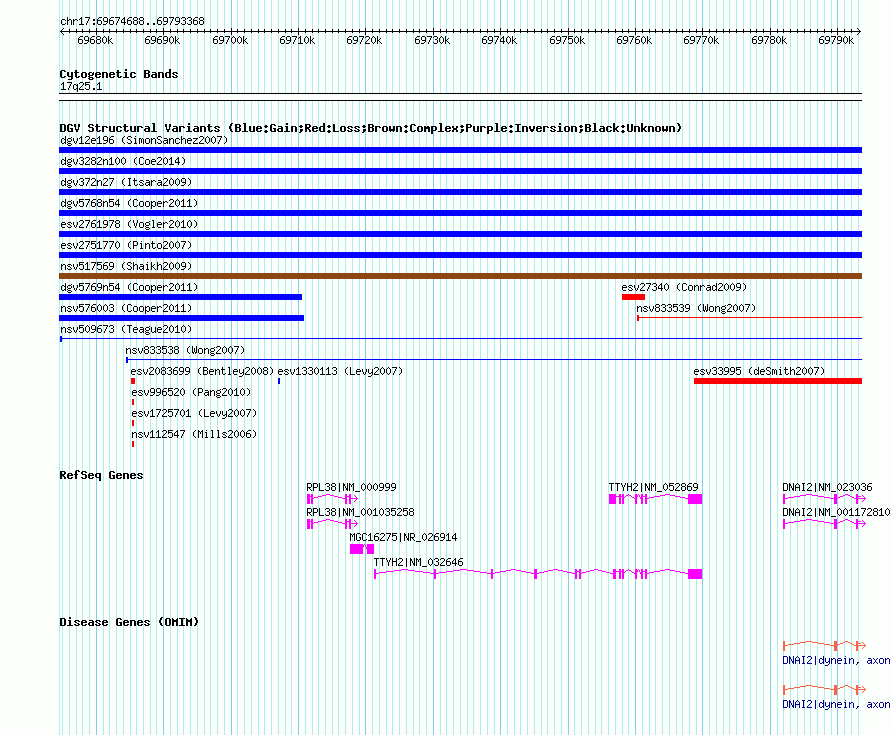
Task: Click the esv996520 (Pang2010) label
Action: [x=191, y=392]
